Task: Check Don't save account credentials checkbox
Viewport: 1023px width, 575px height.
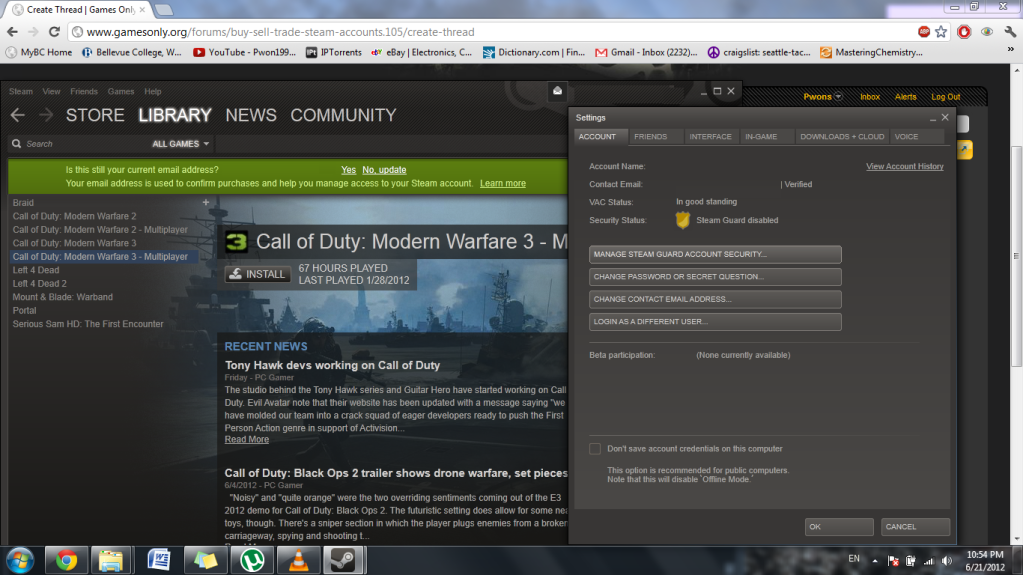Action: click(x=595, y=448)
